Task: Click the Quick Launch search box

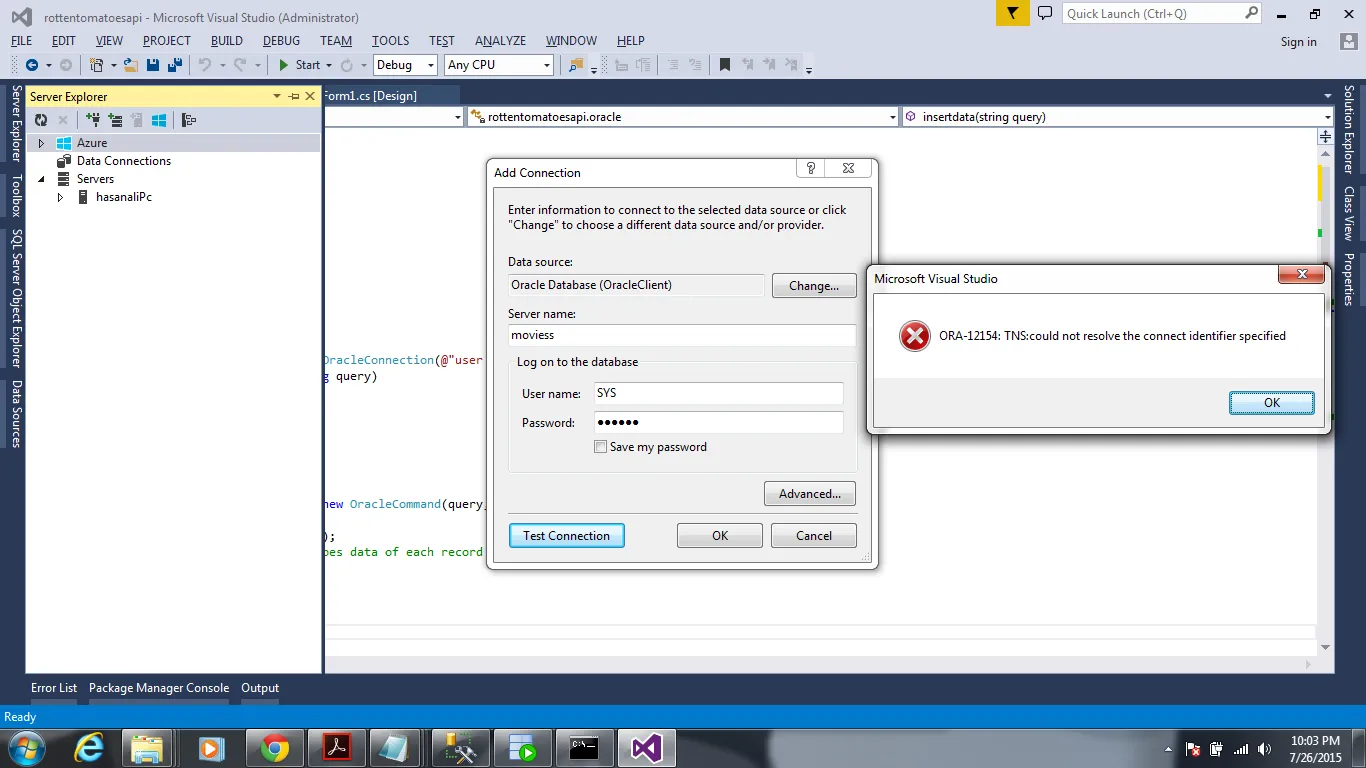Action: [1163, 14]
